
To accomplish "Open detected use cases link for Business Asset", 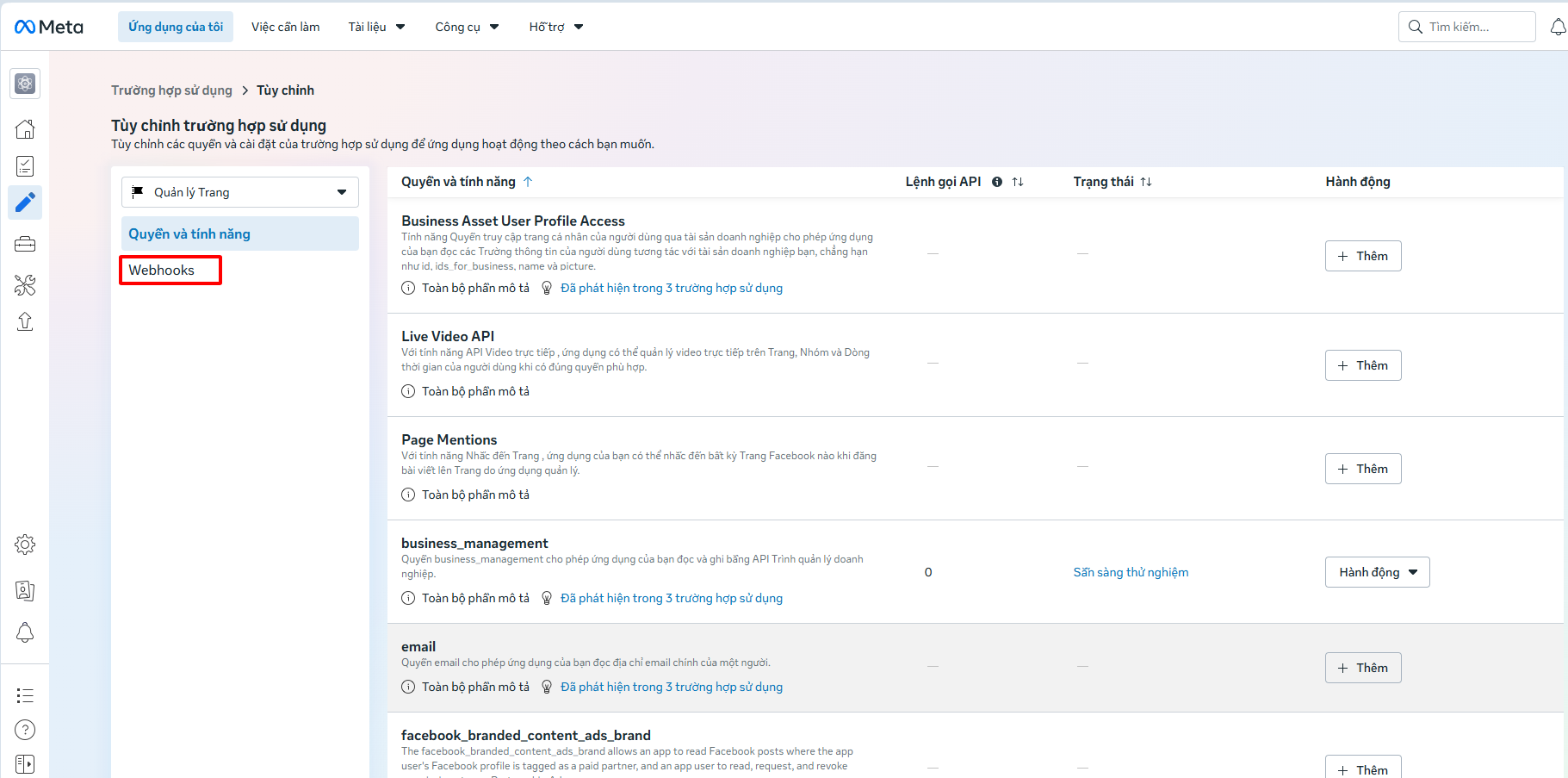I will click(672, 288).
